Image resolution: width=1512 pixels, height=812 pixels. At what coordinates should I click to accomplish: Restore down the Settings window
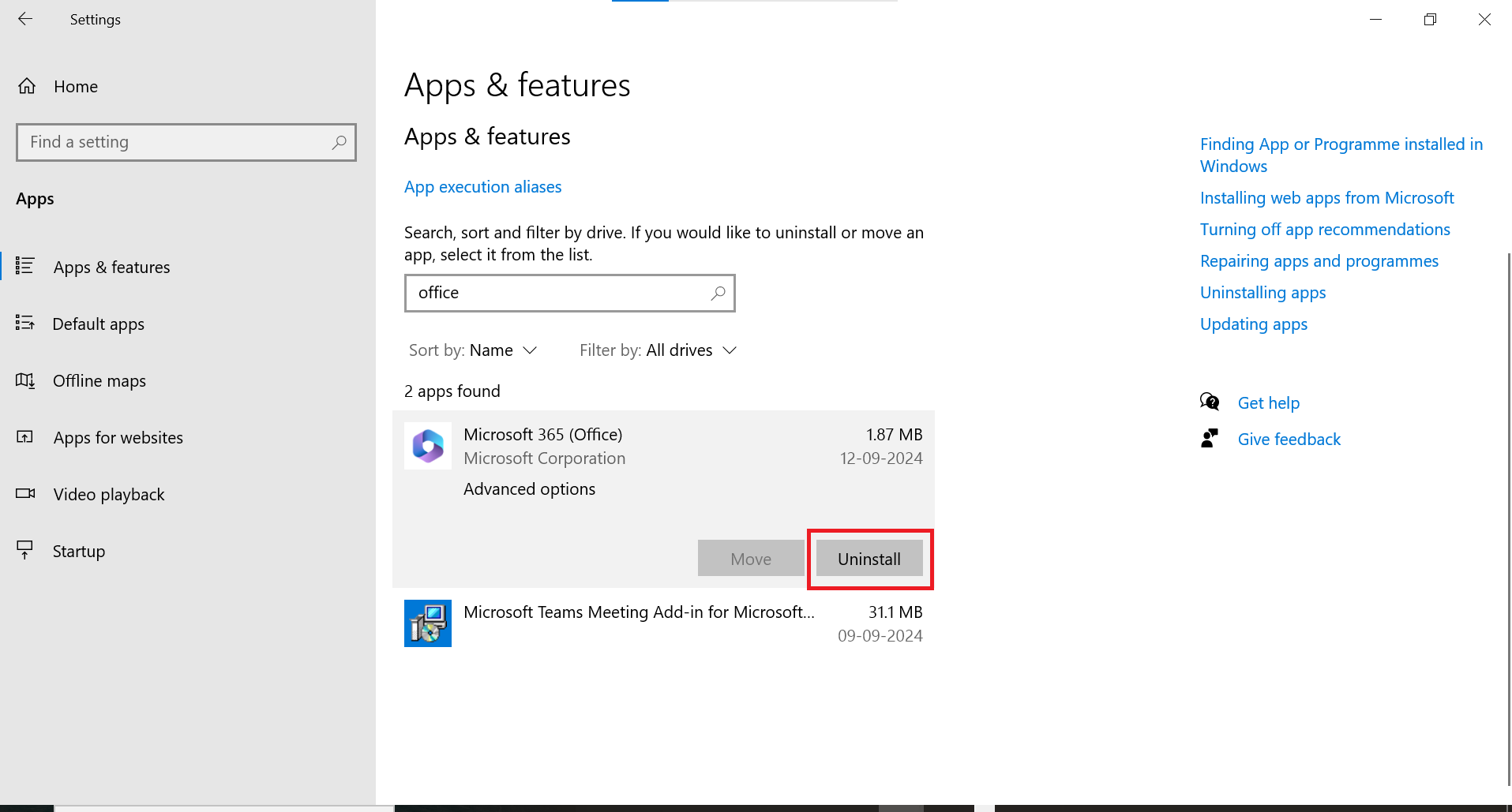coord(1430,19)
